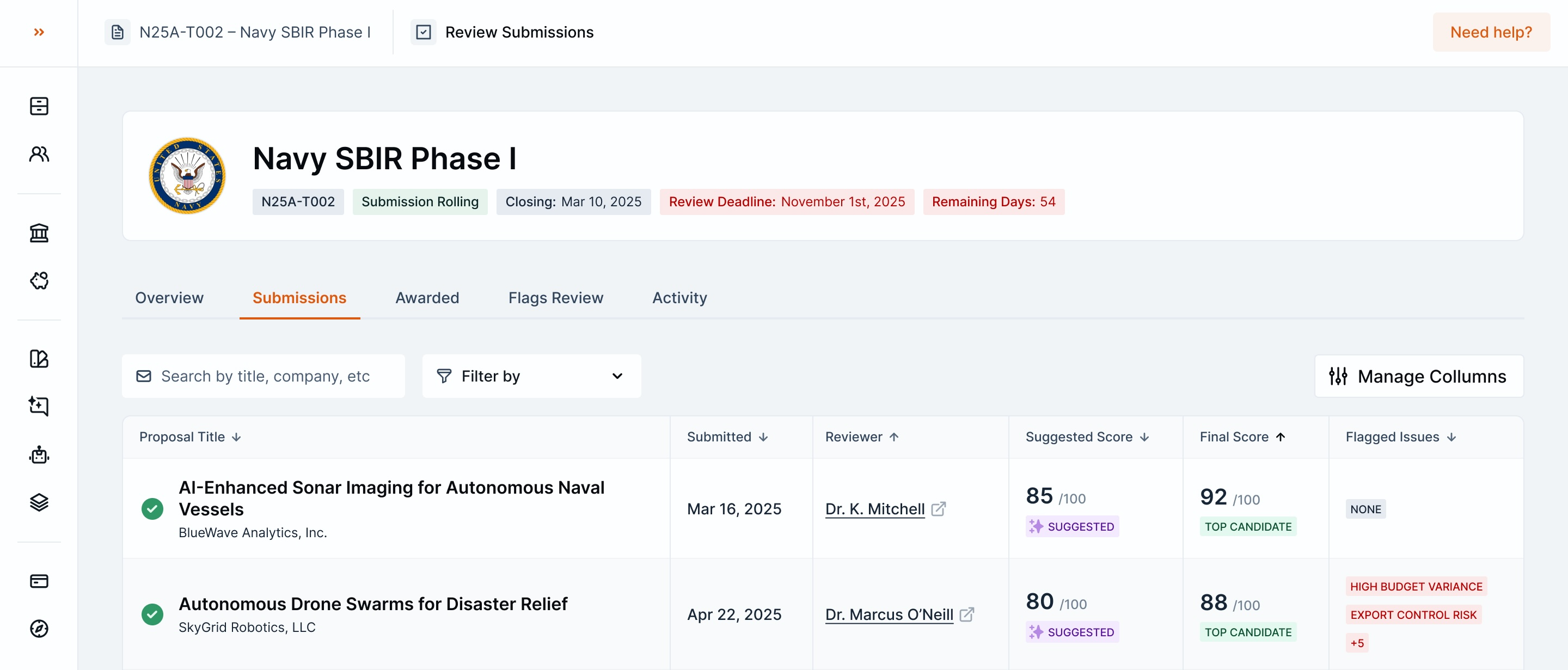This screenshot has width=1568, height=670.
Task: Open Autonomous Drone Swarms for Disaster Relief title
Action: (372, 604)
